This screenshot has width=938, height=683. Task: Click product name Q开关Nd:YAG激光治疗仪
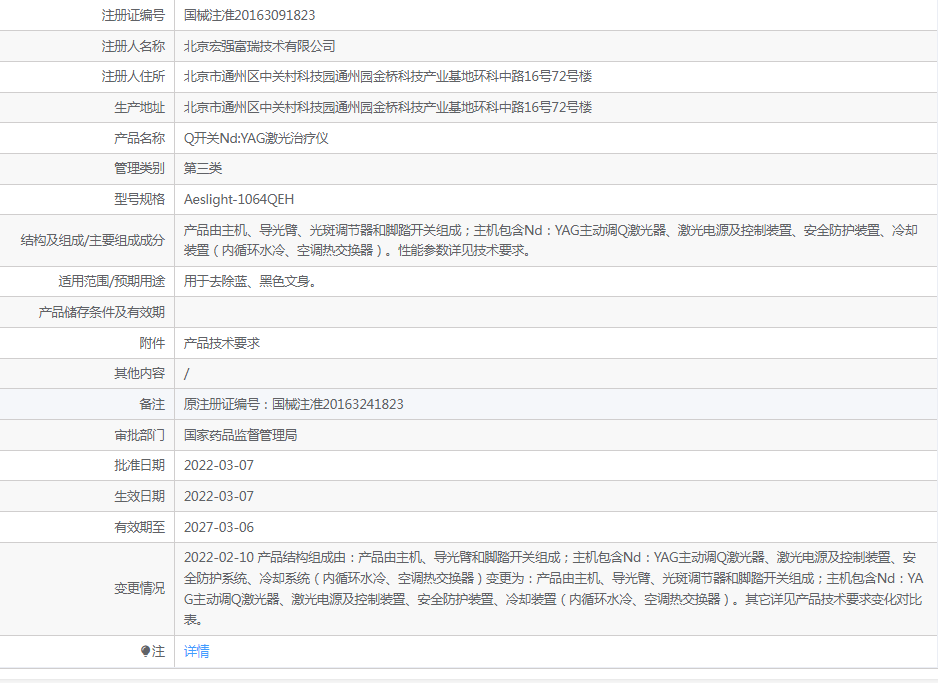[x=256, y=138]
